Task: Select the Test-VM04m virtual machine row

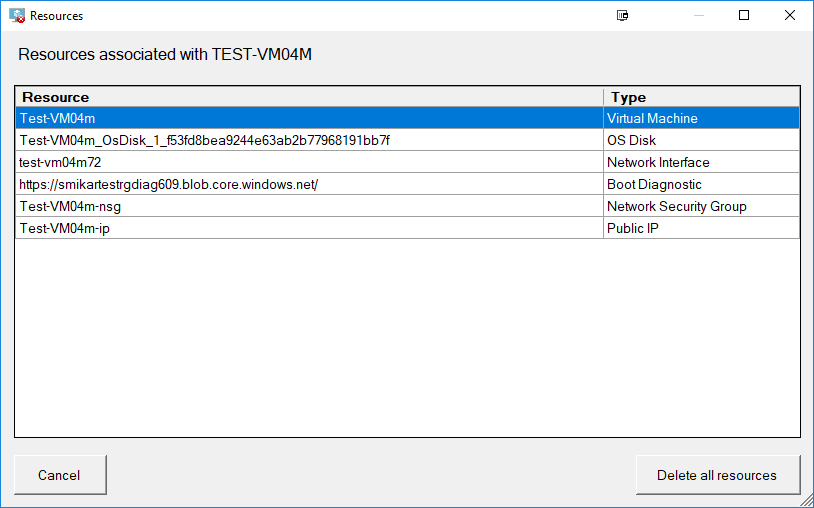Action: tap(408, 118)
